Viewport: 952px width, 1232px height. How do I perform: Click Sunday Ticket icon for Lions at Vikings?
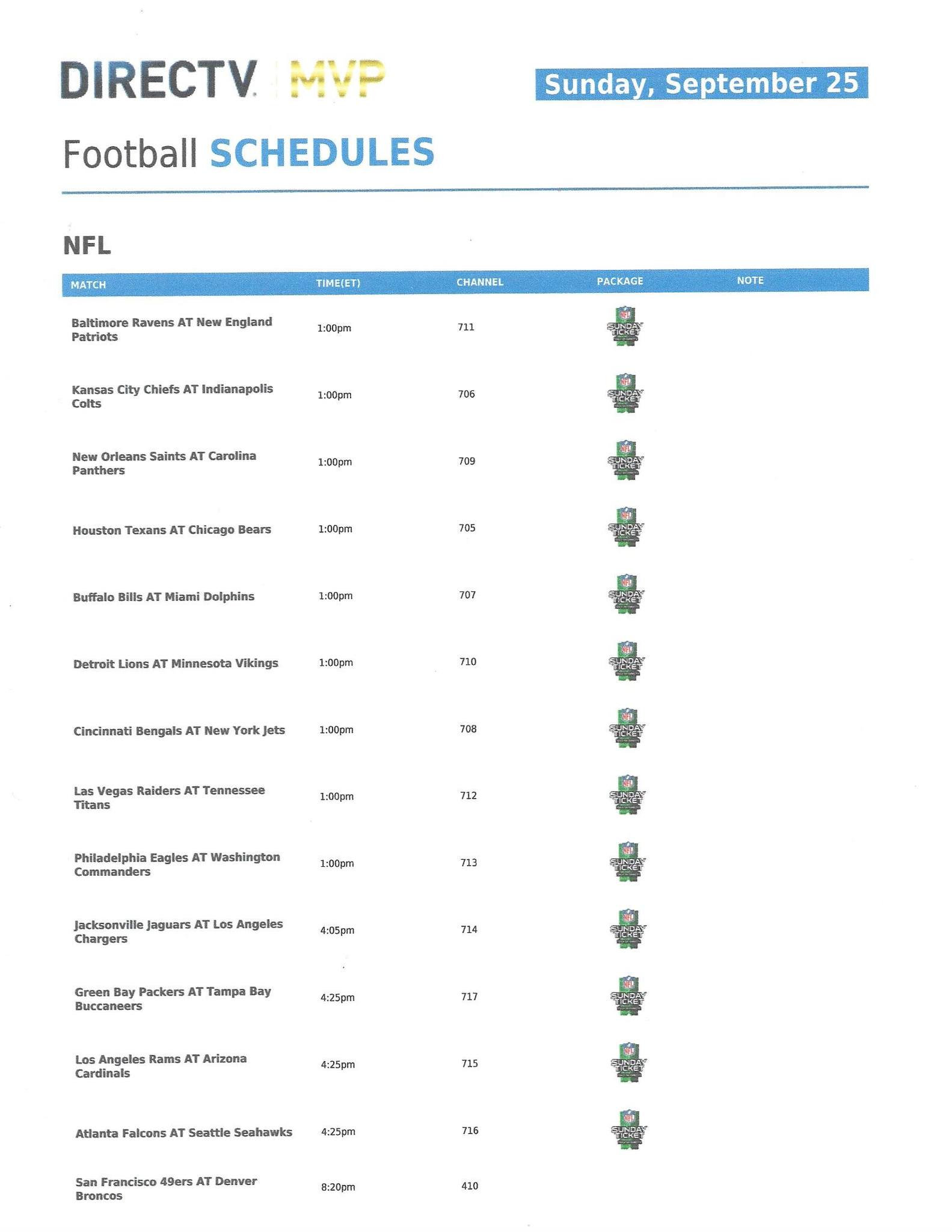pos(627,661)
